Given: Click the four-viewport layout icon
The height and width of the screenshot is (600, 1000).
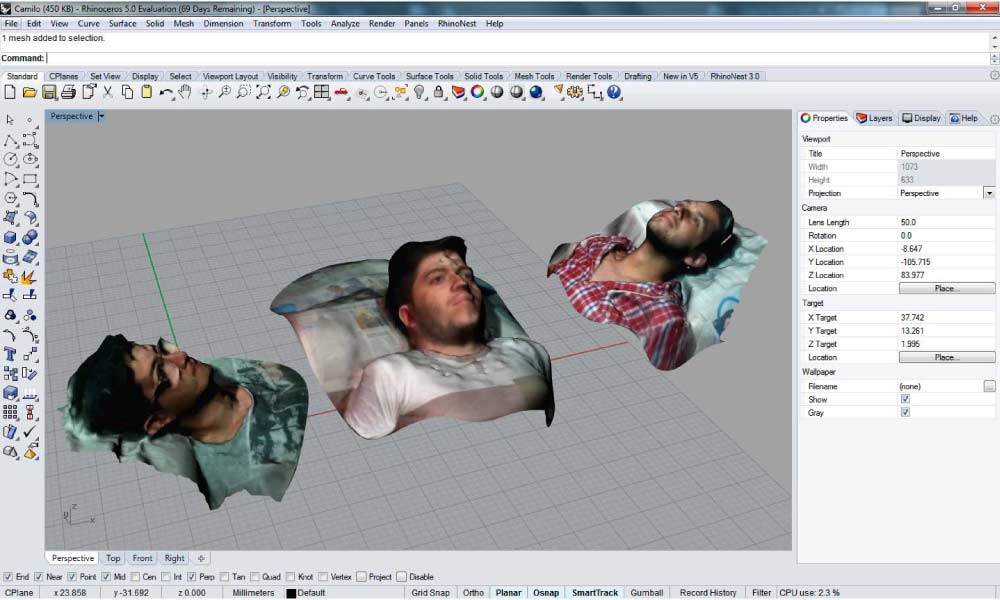Looking at the screenshot, I should pyautogui.click(x=322, y=92).
